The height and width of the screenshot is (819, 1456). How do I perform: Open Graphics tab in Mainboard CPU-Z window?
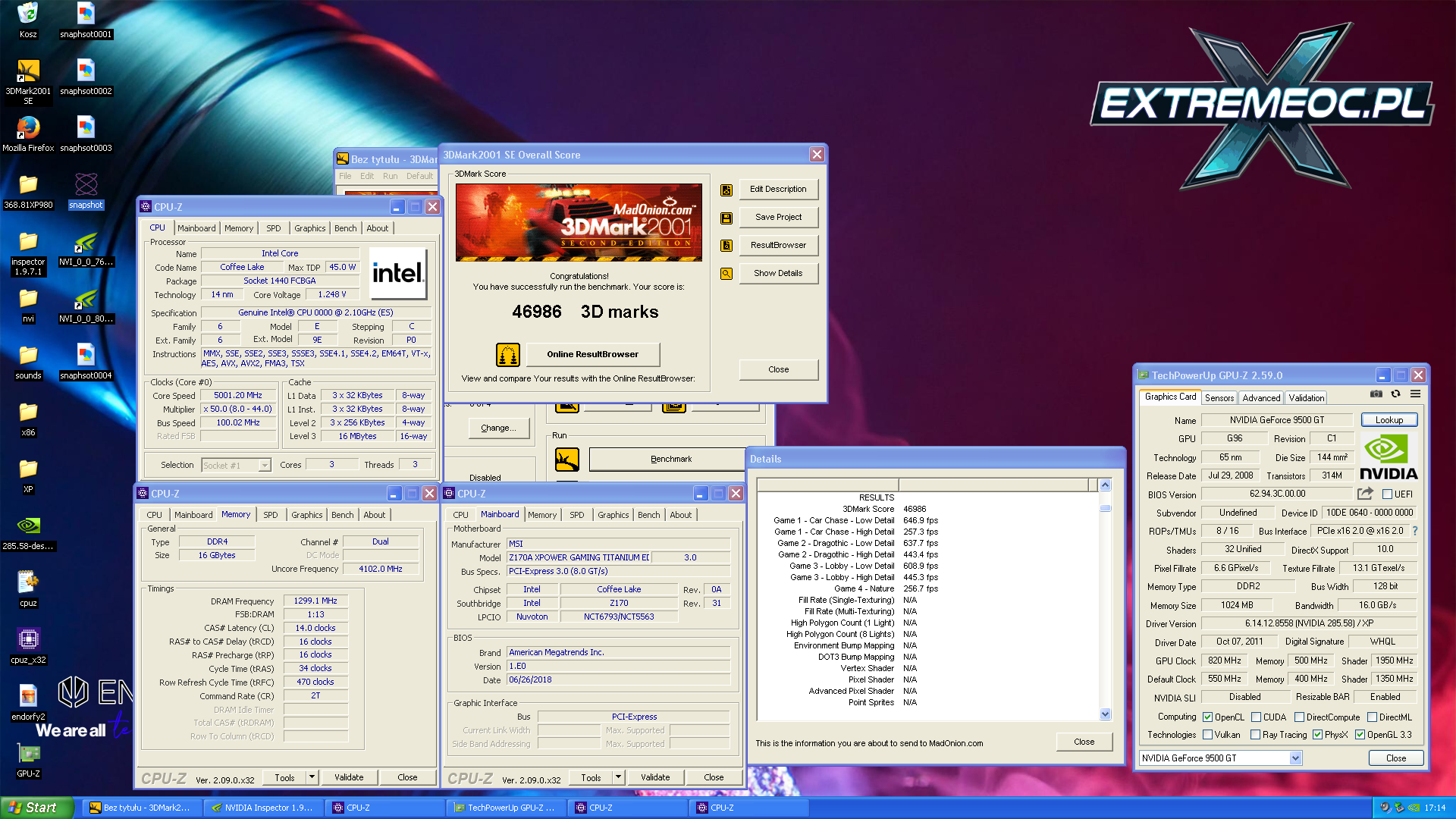pos(613,515)
